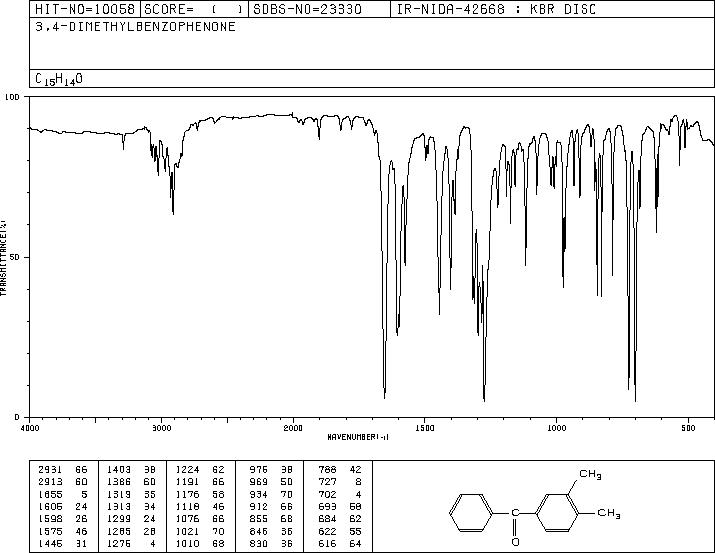Click the 622 peak entry in the table
Screen dimensions: 715x553
click(340, 531)
